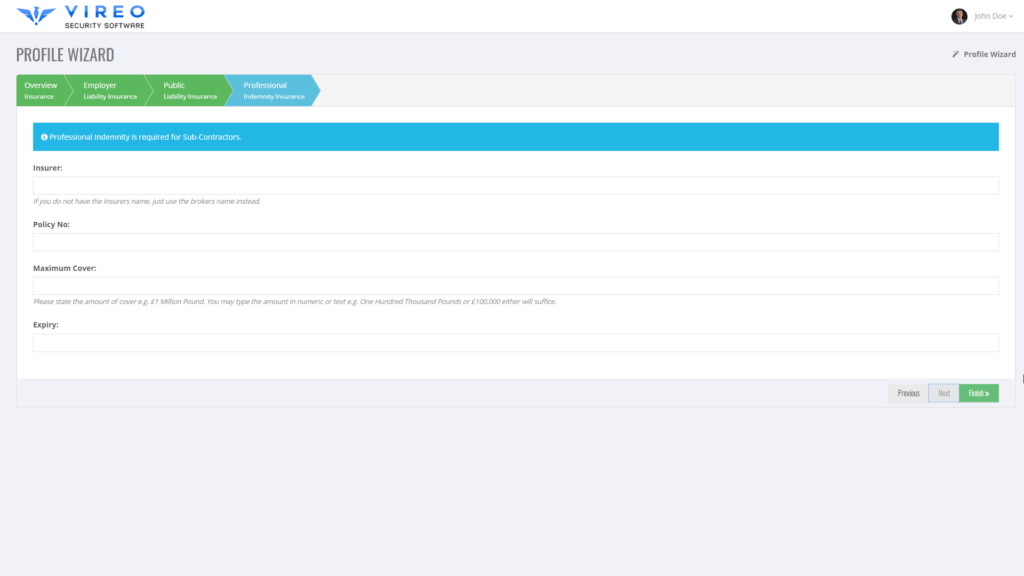The height and width of the screenshot is (576, 1024).
Task: Click the Expiry date field
Action: (516, 342)
